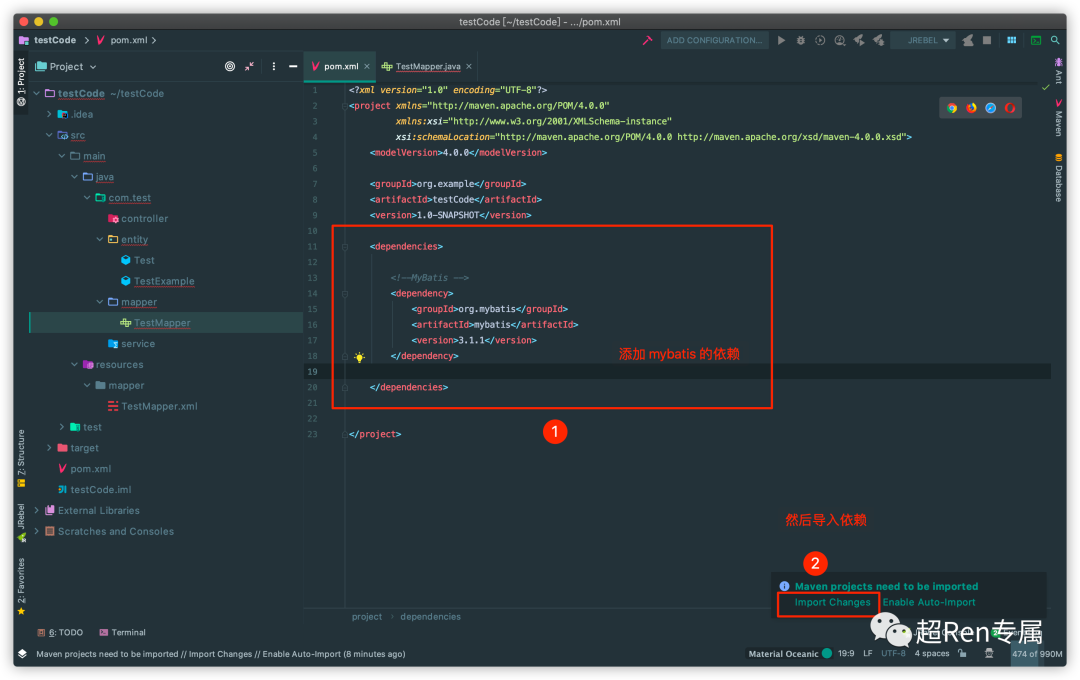
Task: Click the hector inspector icon in status bar
Action: pos(989,654)
